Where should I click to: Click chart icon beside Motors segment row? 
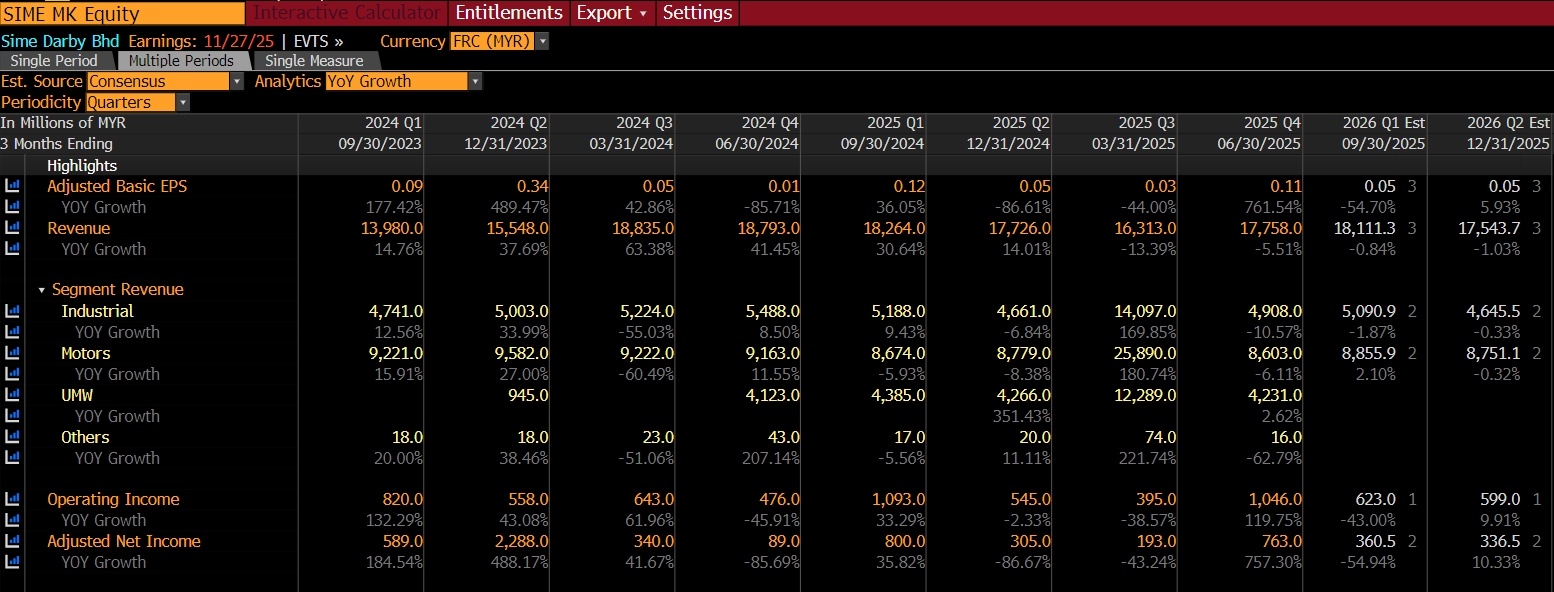[12, 353]
